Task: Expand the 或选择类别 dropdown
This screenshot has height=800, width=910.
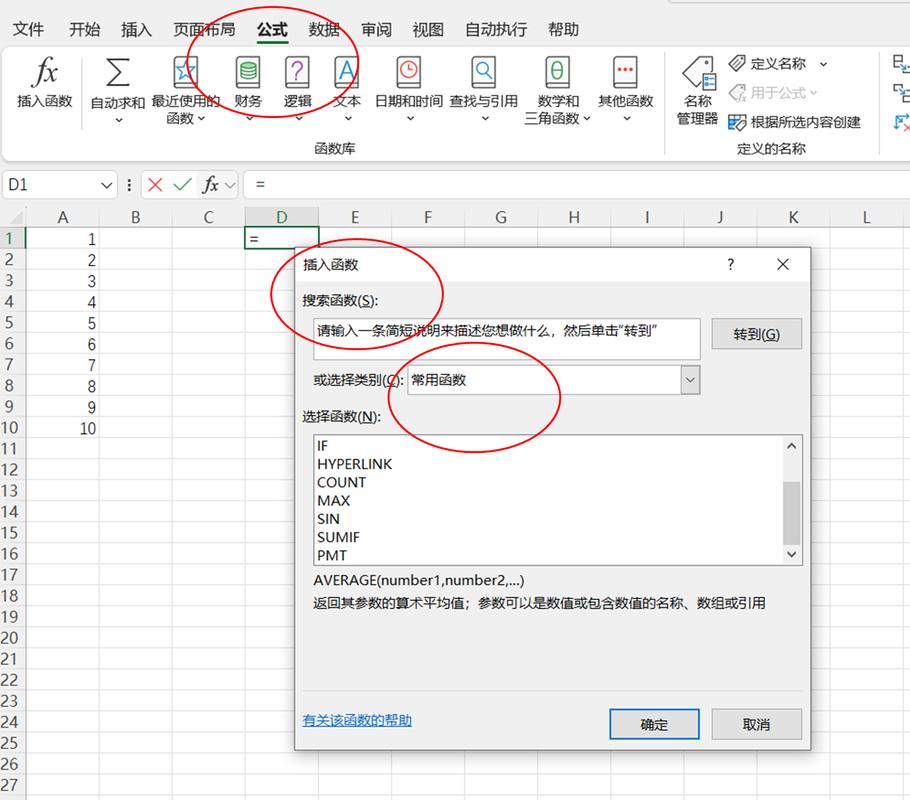Action: pos(689,380)
